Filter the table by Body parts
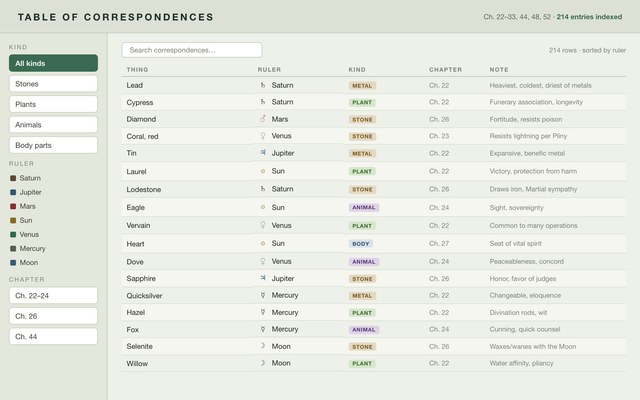Screen dimensions: 640x400 53,145
